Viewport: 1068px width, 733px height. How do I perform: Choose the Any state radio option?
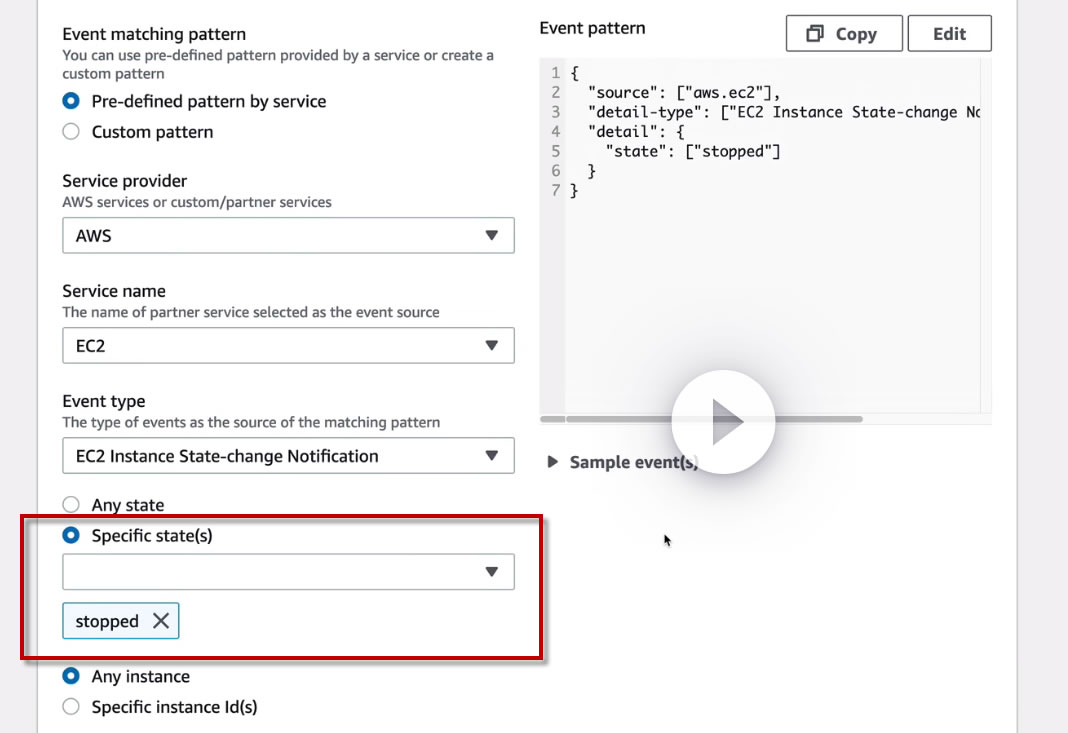click(x=71, y=505)
